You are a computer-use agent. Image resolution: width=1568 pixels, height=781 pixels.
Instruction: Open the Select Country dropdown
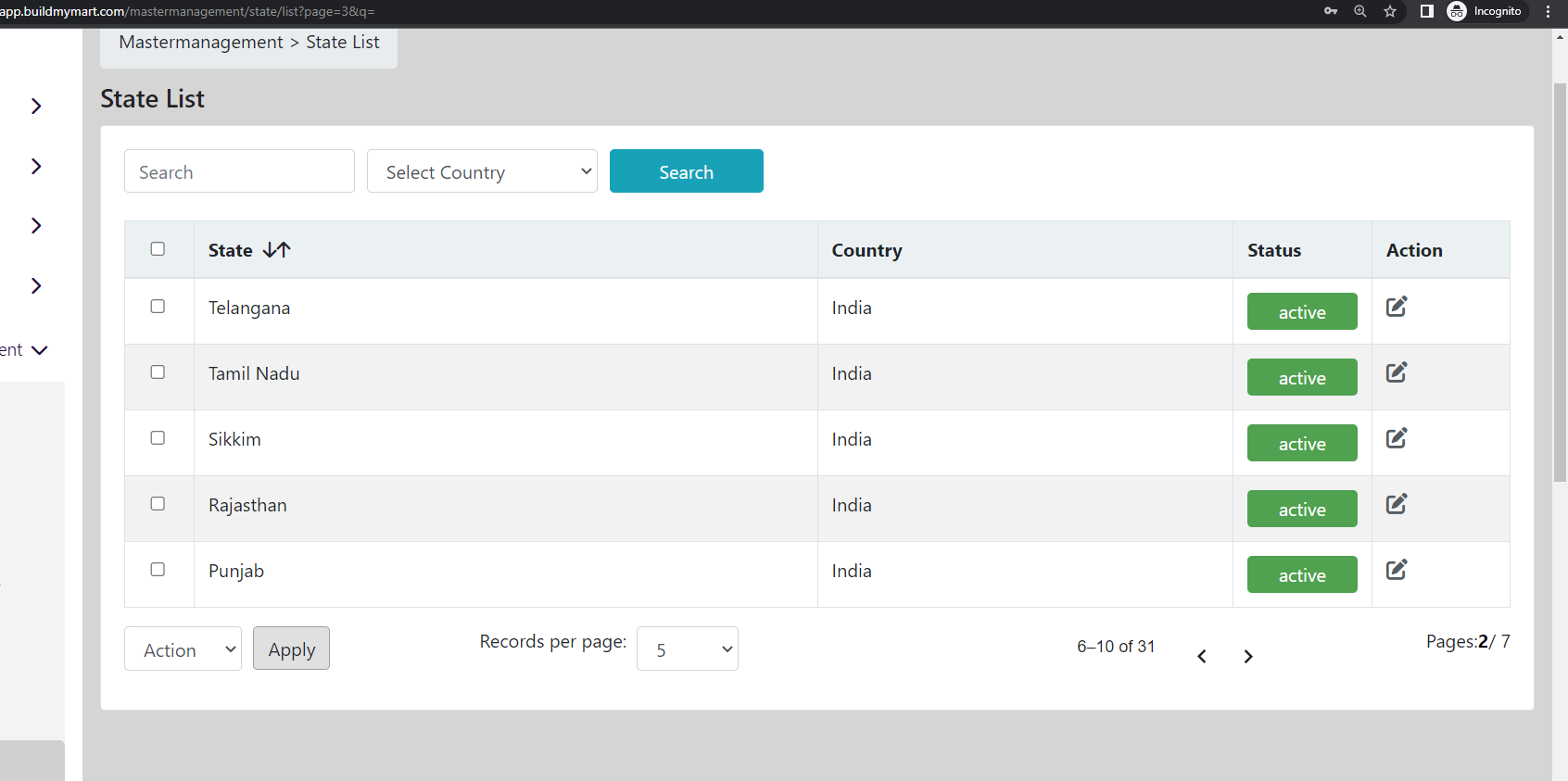pos(482,171)
